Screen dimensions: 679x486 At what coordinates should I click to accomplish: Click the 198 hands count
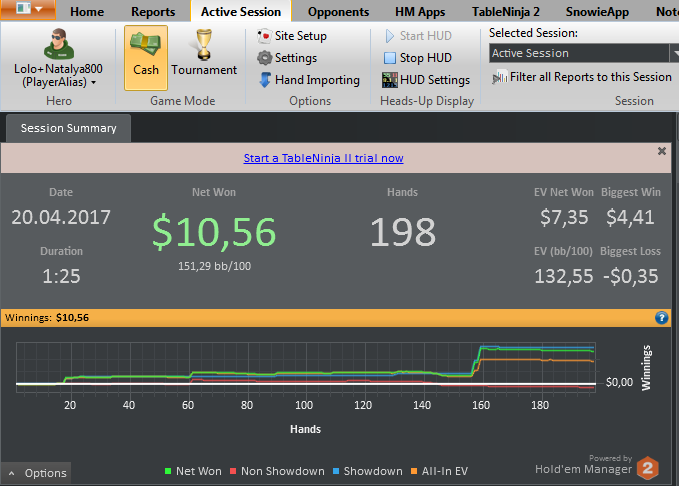point(403,232)
